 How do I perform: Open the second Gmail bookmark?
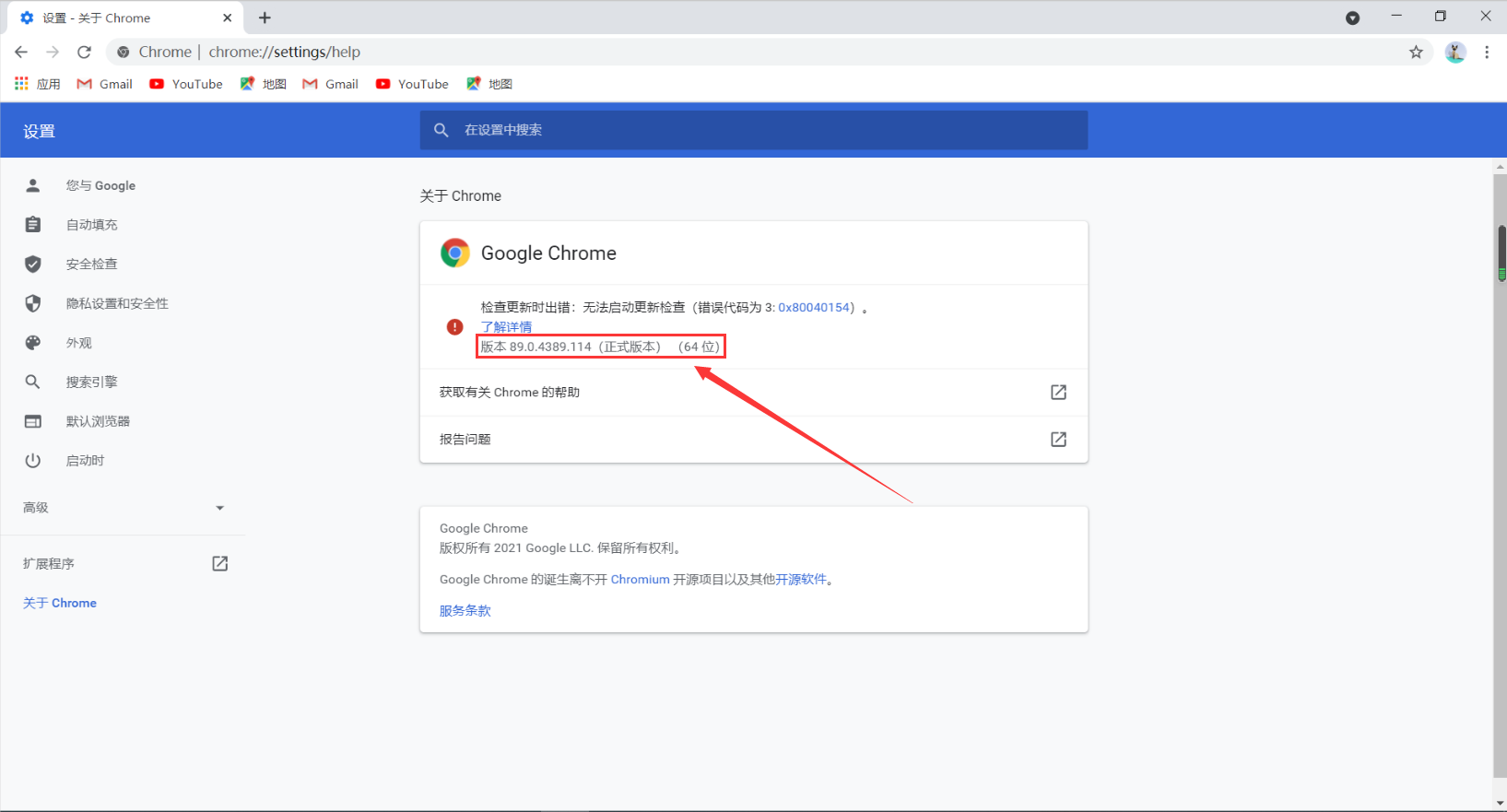[x=330, y=84]
